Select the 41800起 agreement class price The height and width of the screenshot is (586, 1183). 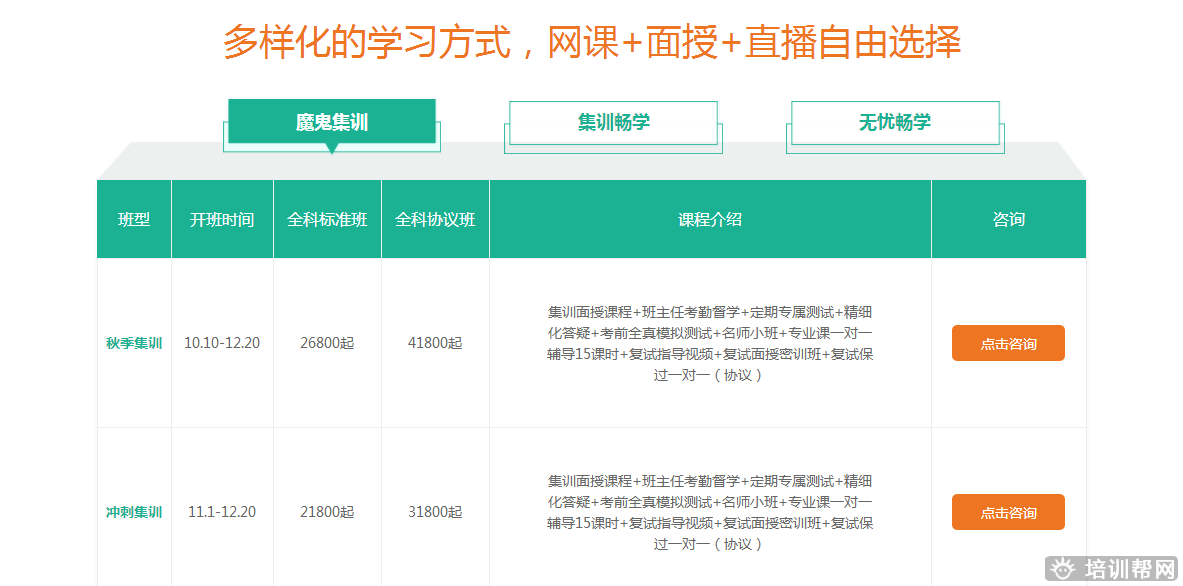click(x=435, y=343)
